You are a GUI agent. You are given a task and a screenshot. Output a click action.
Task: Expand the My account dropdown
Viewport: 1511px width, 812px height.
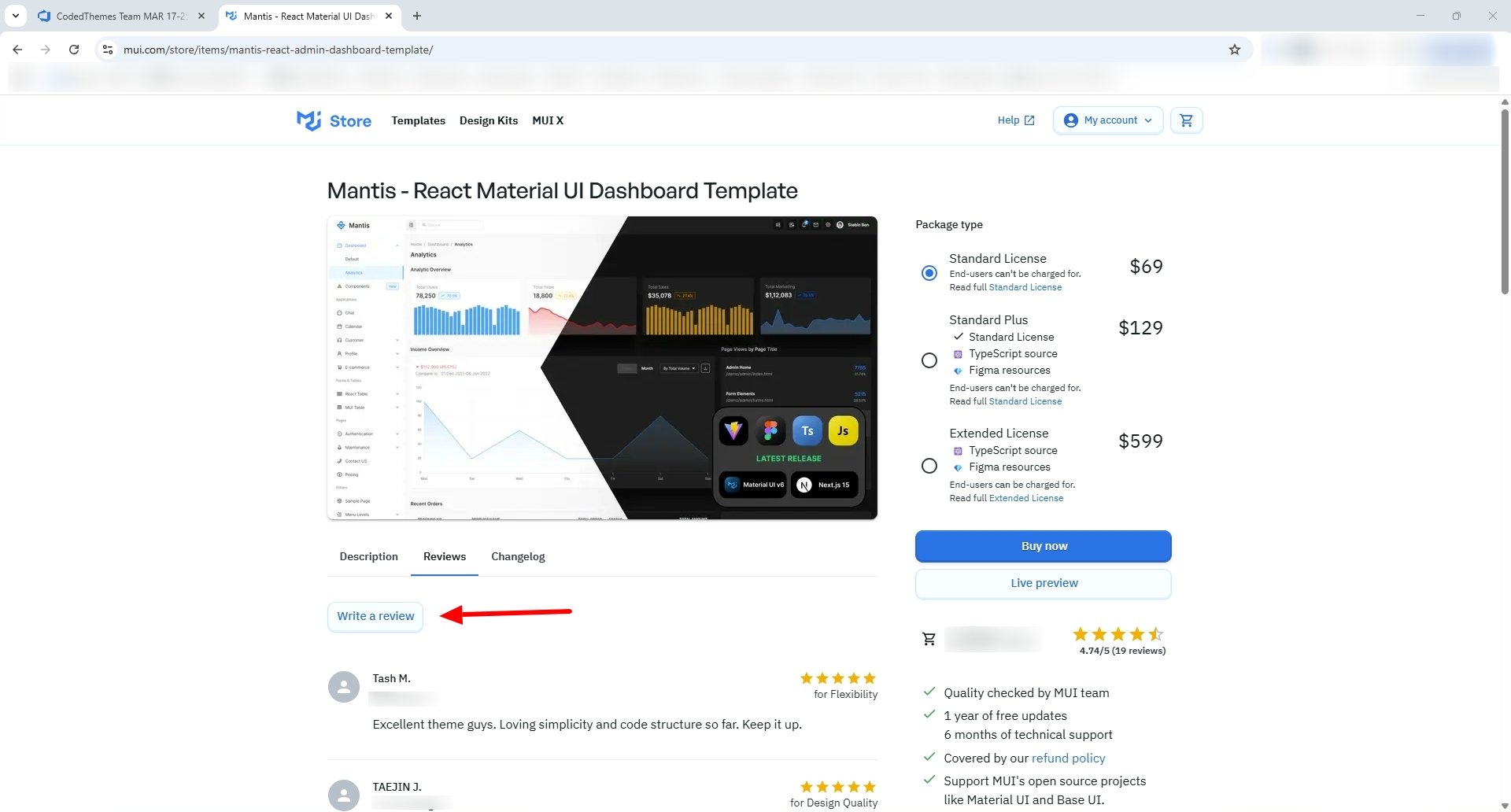coord(1107,120)
